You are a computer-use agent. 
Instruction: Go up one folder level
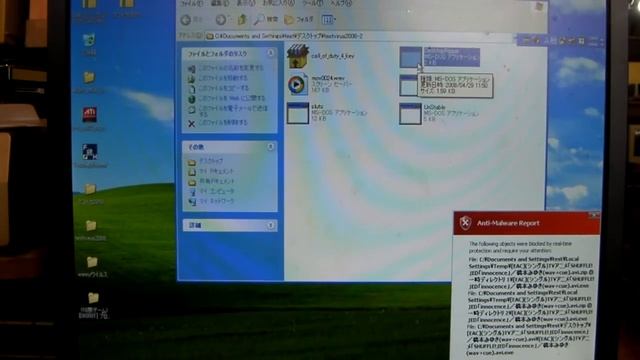coord(242,20)
